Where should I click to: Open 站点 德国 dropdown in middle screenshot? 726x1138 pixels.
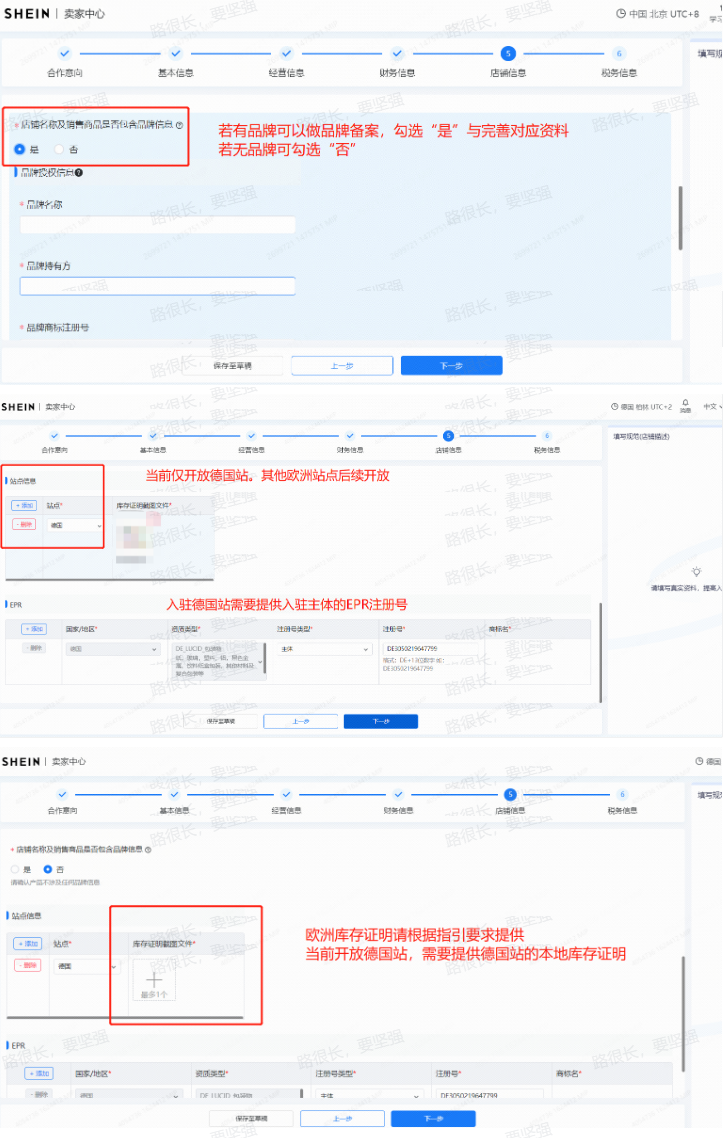76,525
